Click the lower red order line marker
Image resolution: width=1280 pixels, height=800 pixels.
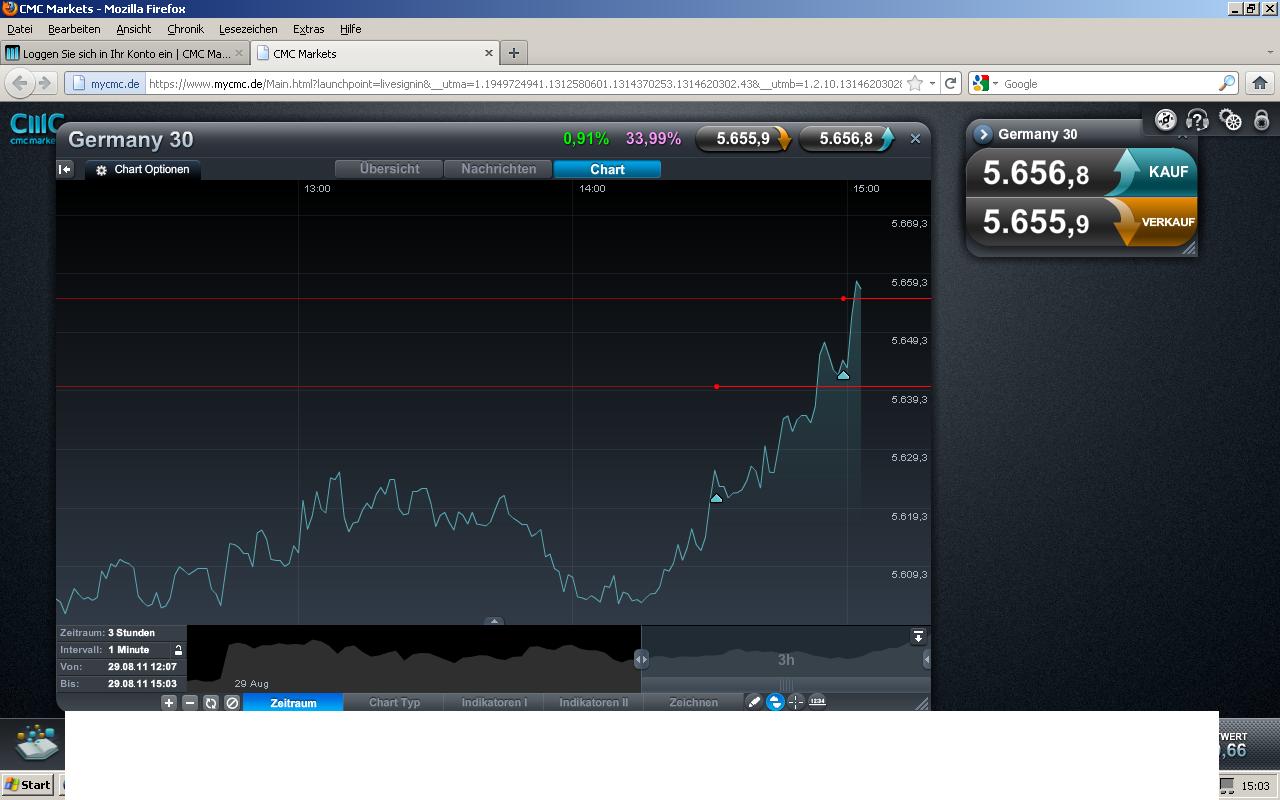(x=716, y=386)
